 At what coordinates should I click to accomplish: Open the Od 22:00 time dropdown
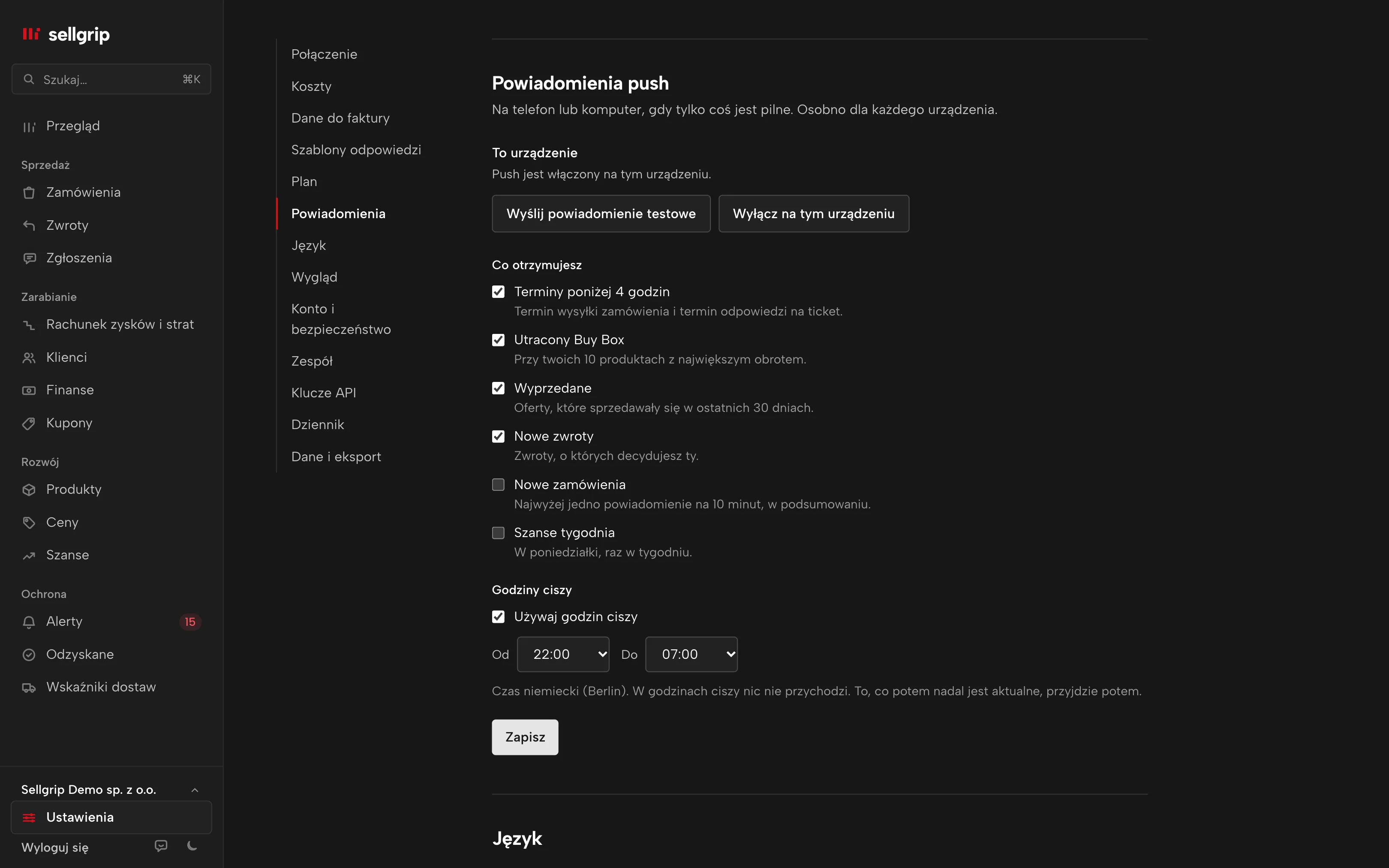563,654
